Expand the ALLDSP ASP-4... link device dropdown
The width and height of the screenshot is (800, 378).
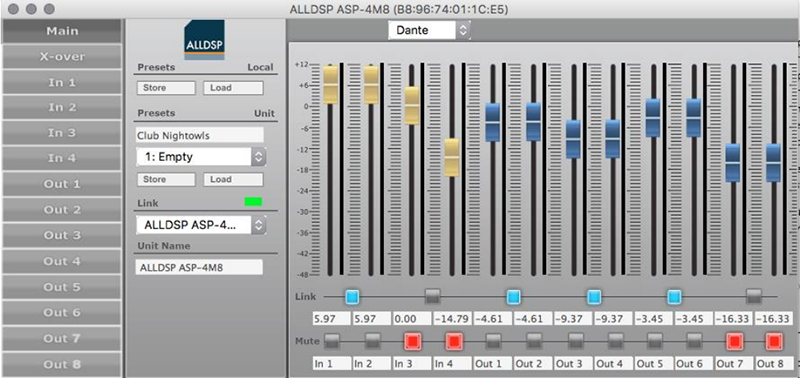point(201,225)
